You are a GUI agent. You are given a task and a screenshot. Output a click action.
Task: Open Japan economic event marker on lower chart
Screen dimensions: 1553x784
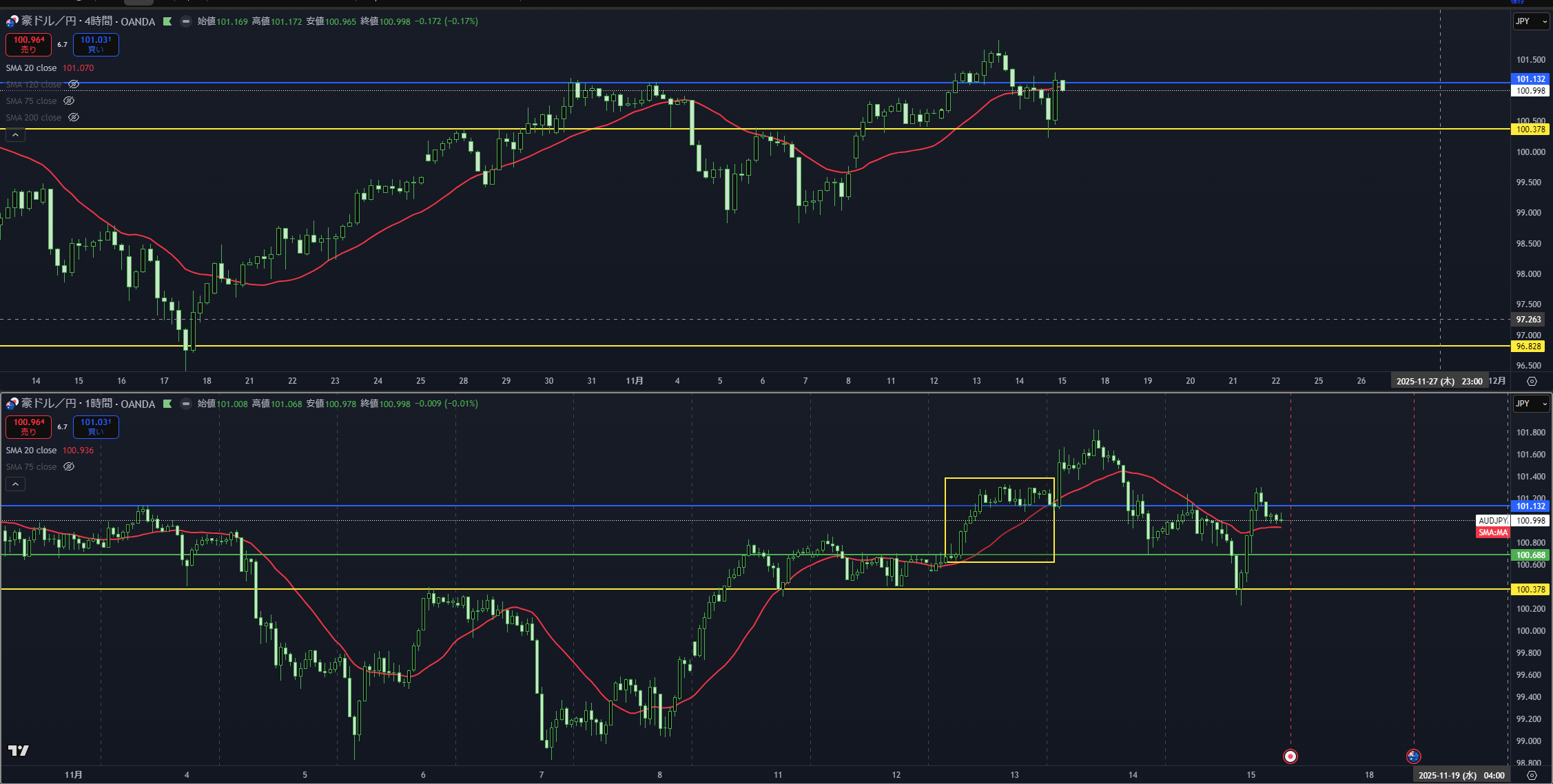pos(1290,756)
